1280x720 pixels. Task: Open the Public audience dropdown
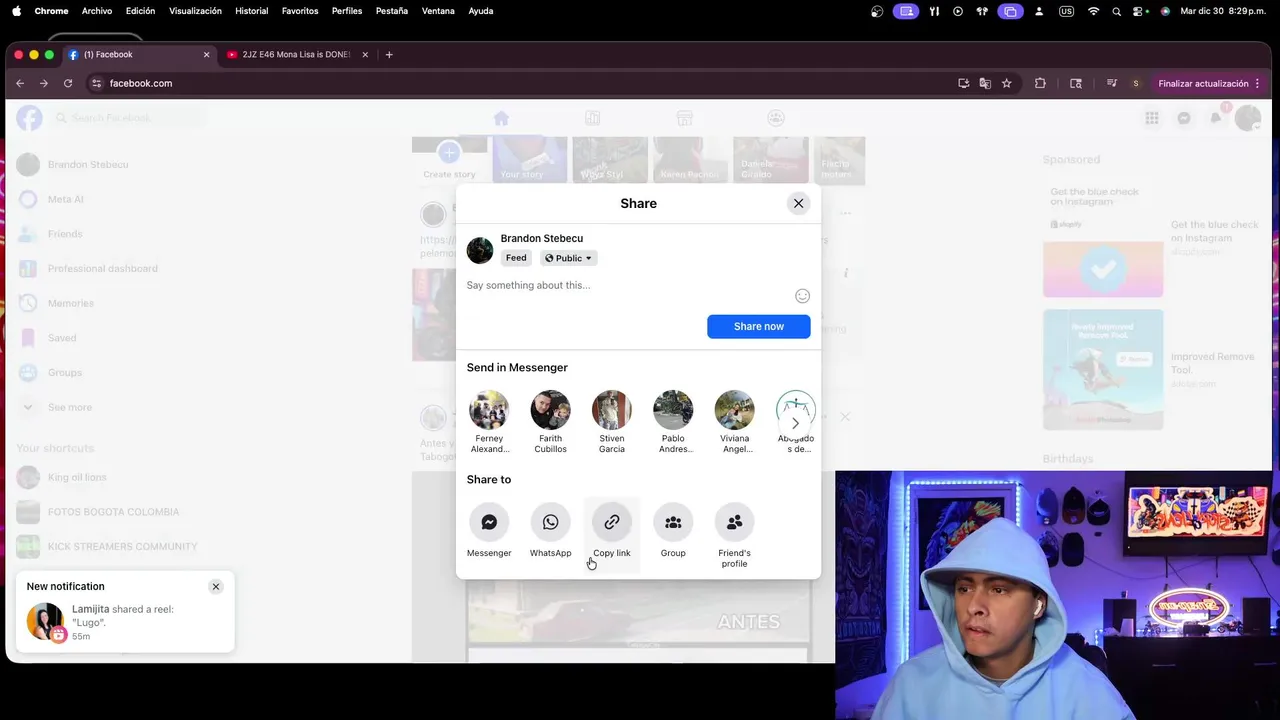(x=568, y=258)
